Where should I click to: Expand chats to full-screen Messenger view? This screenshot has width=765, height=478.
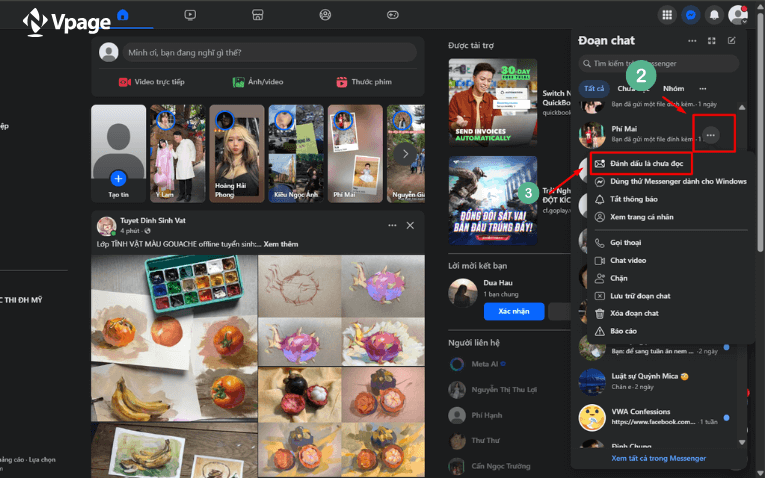pyautogui.click(x=712, y=41)
